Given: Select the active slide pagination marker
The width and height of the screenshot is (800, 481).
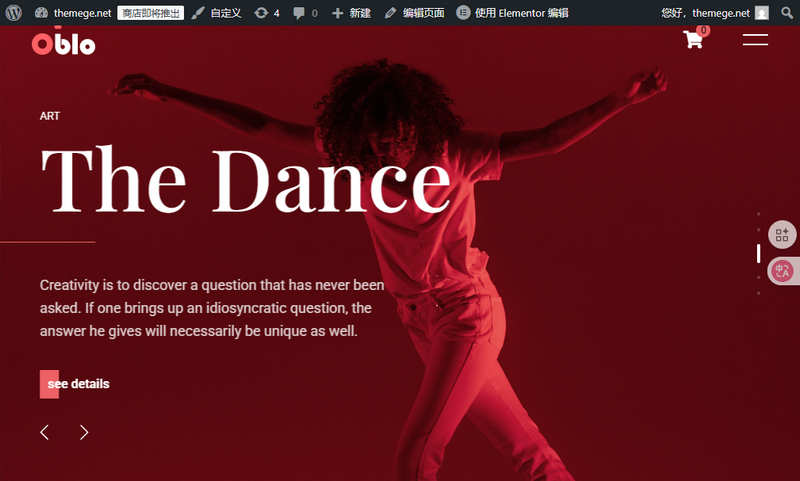Looking at the screenshot, I should (x=759, y=254).
